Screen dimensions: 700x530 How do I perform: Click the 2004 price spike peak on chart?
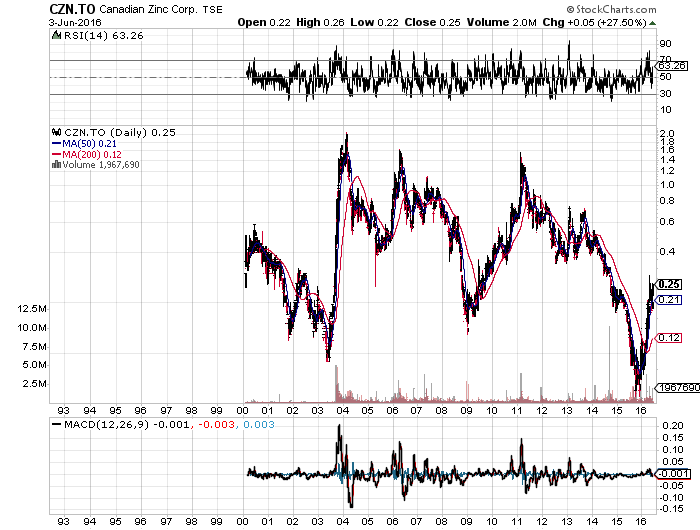(x=346, y=135)
